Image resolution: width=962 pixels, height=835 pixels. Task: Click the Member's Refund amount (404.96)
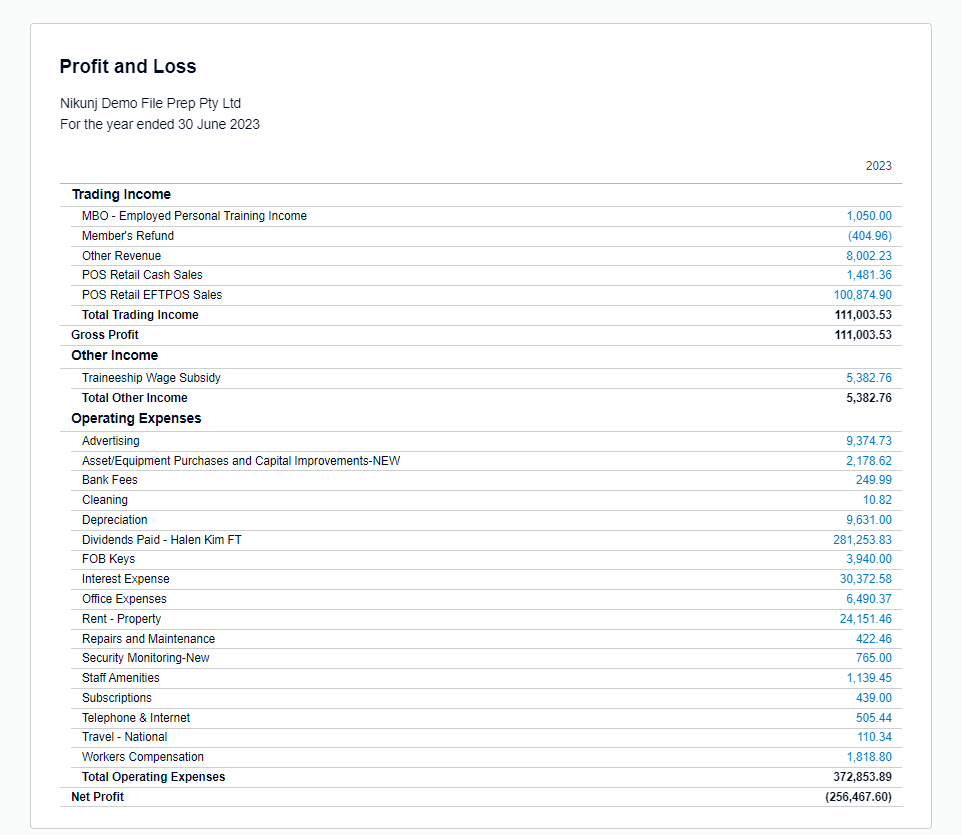point(869,236)
